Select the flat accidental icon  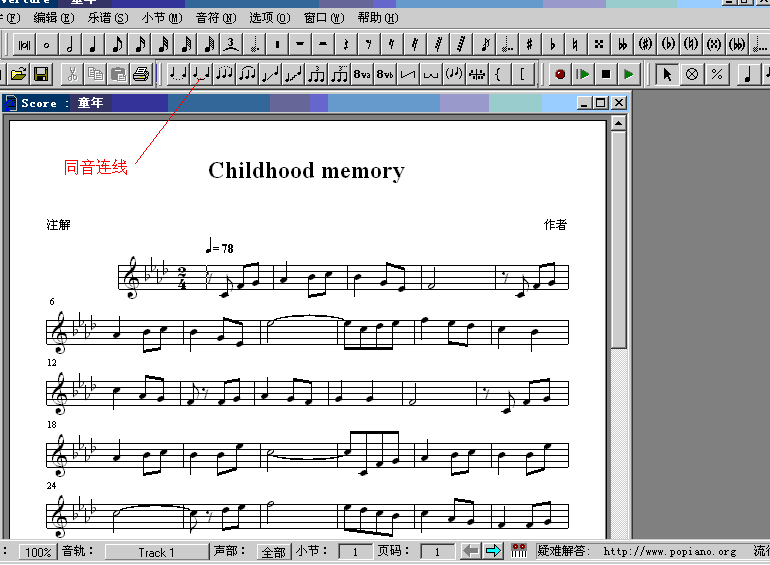552,45
